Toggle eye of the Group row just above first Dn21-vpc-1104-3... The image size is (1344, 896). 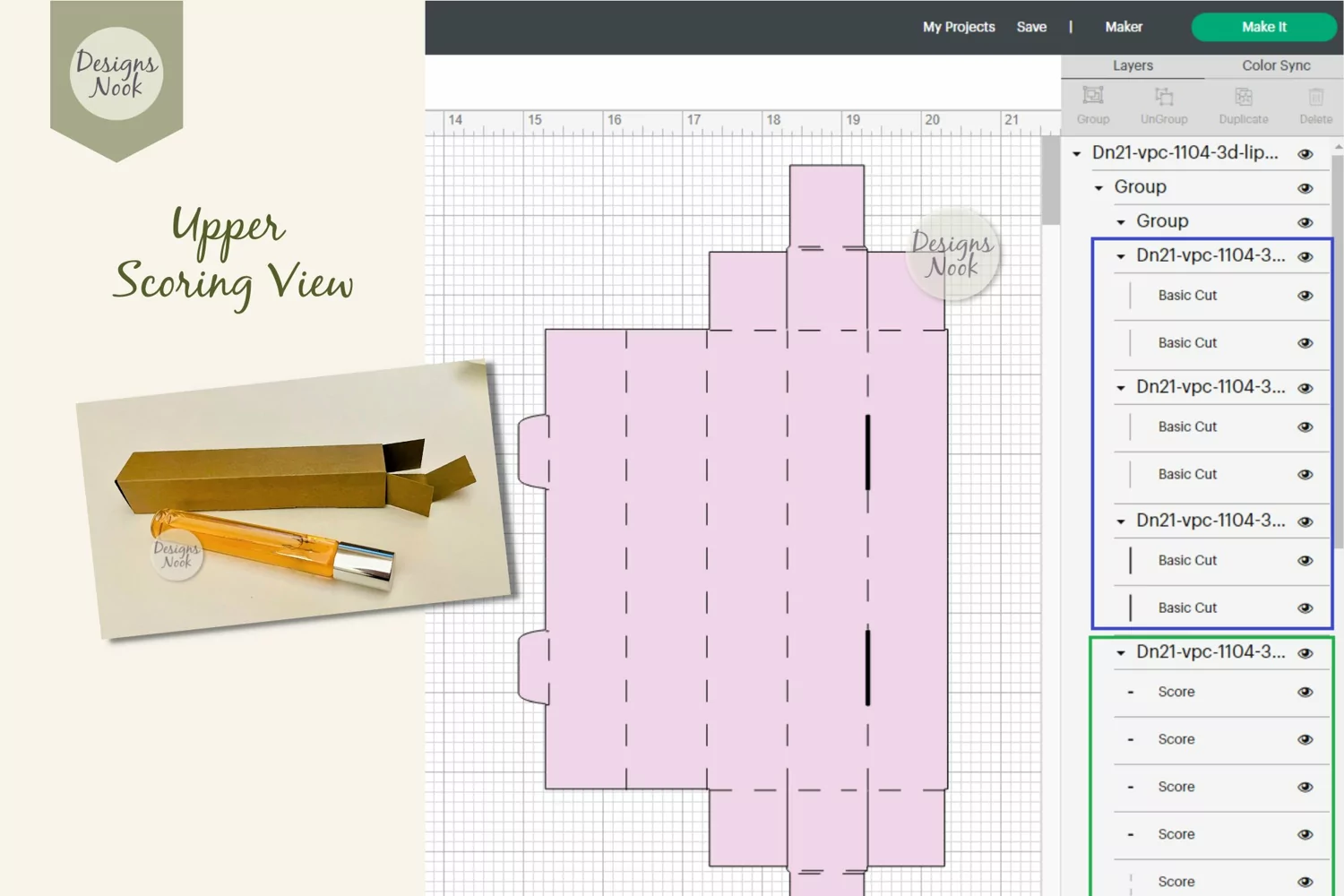pos(1305,222)
